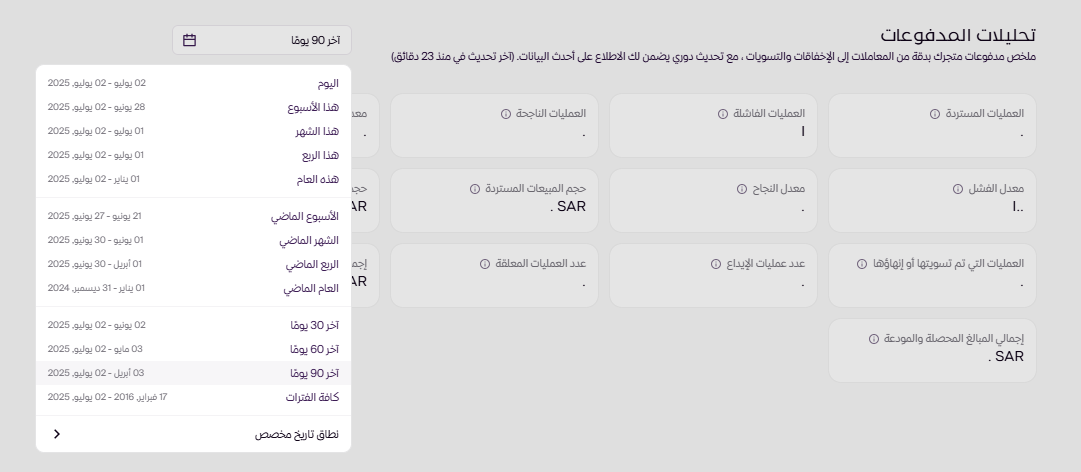This screenshot has width=1081, height=472.
Task: Click info icon next to العمليات الفاشلة
Action: click(723, 114)
